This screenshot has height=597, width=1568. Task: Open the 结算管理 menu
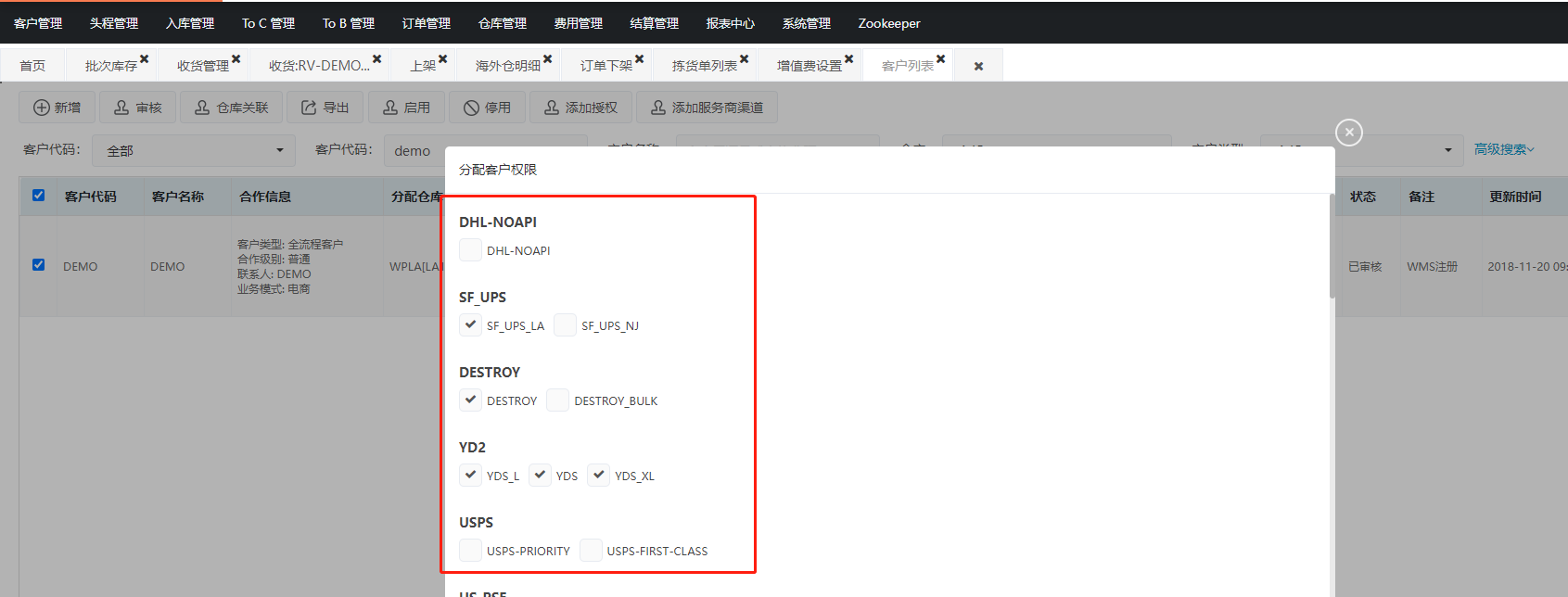tap(655, 23)
